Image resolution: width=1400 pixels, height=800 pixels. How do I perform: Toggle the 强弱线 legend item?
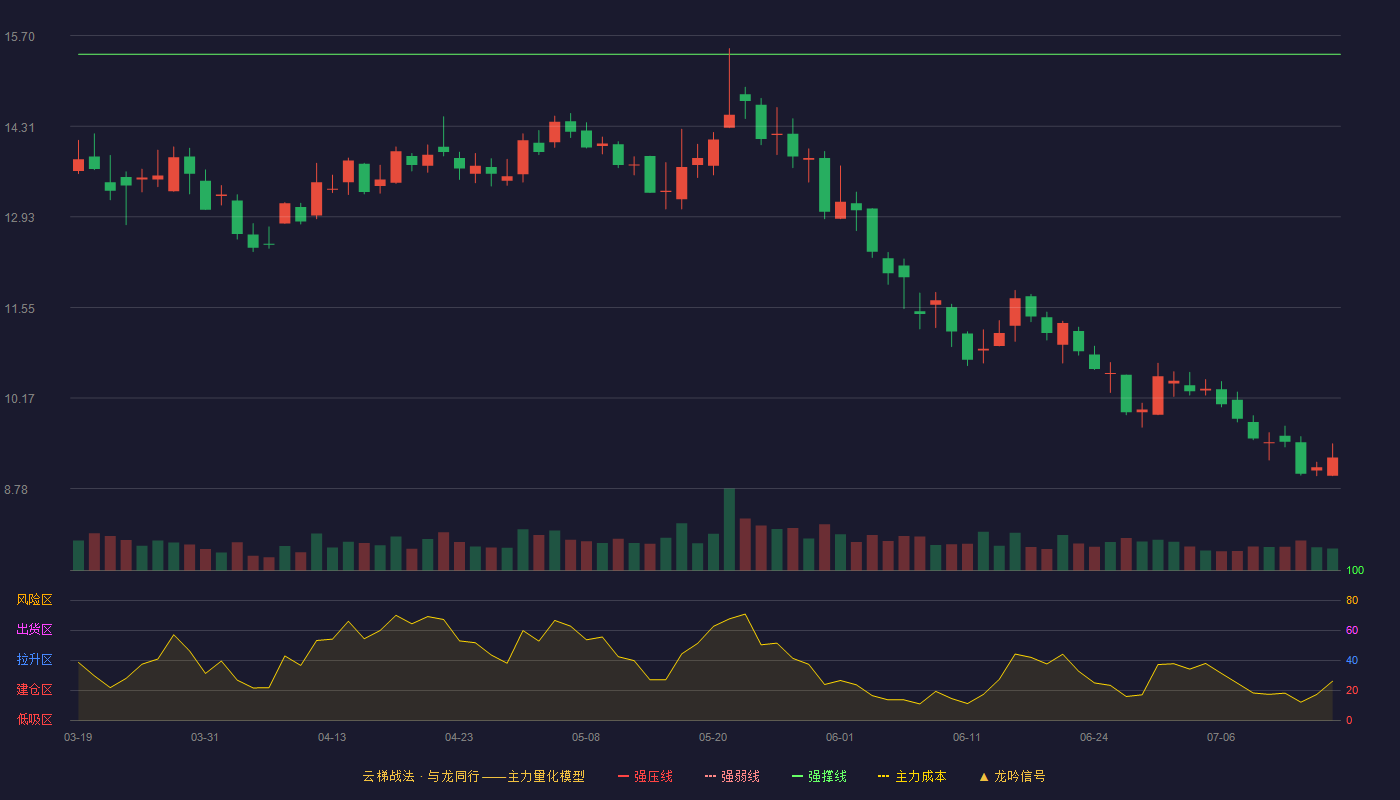point(732,776)
